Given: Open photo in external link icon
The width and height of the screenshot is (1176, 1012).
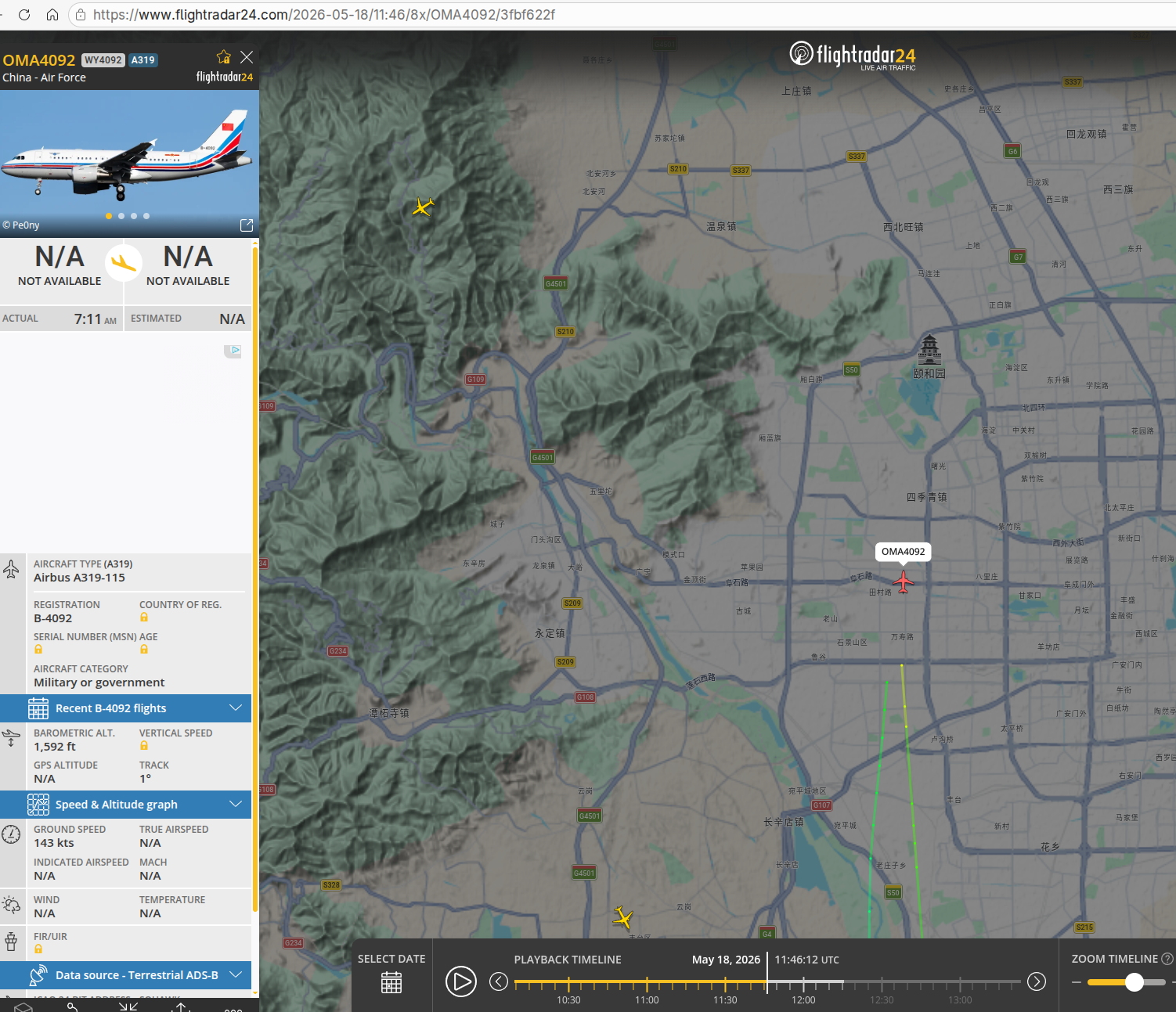Looking at the screenshot, I should tap(247, 225).
